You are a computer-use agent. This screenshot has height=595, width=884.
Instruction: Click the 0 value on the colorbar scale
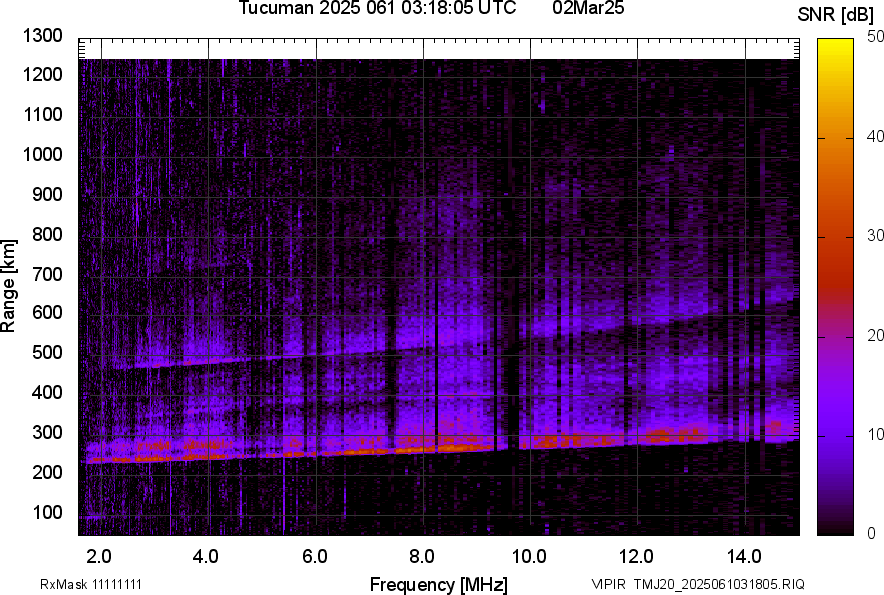tap(872, 532)
